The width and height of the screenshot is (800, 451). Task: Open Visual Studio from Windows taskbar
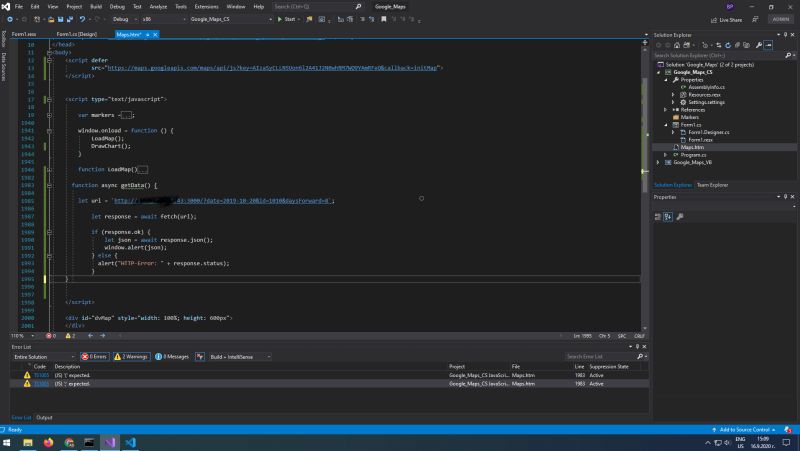[x=110, y=442]
